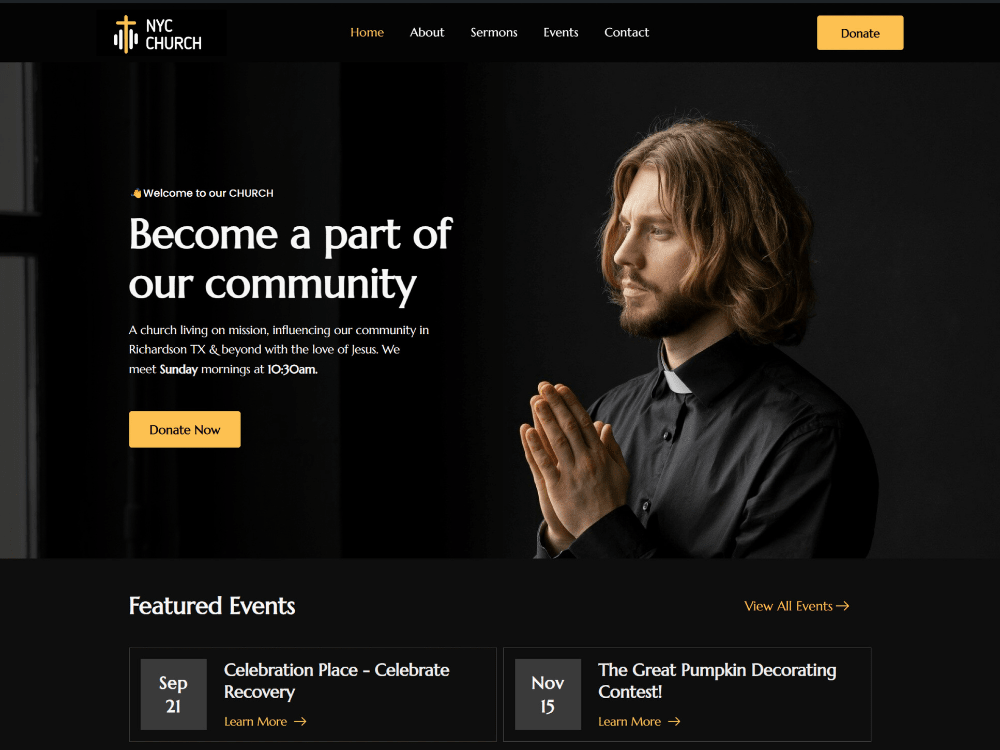1000x750 pixels.
Task: Open the Home menu item
Action: [x=367, y=33]
